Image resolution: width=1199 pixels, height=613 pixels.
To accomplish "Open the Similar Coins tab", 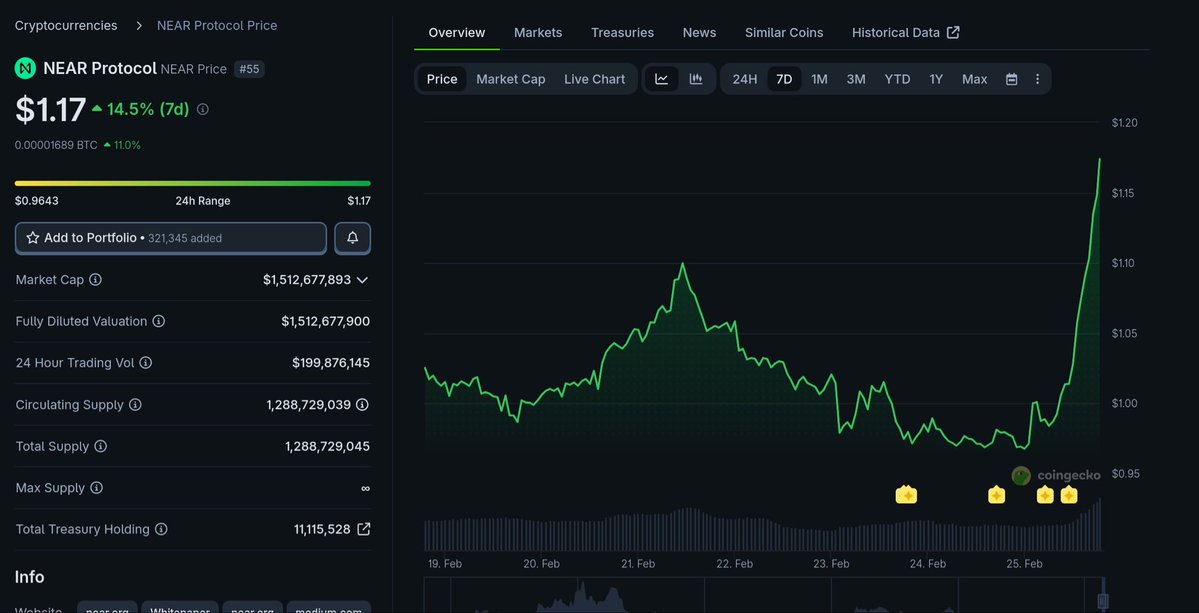I will click(784, 32).
